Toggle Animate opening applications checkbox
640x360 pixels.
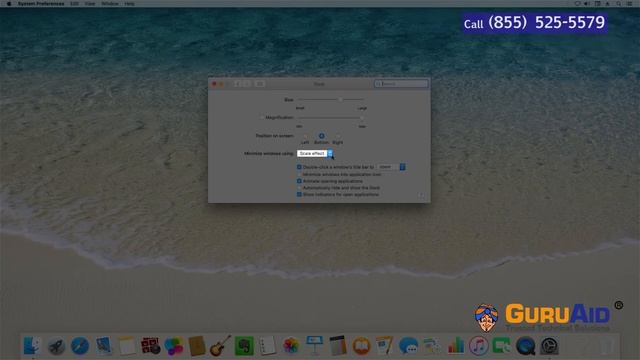299,181
